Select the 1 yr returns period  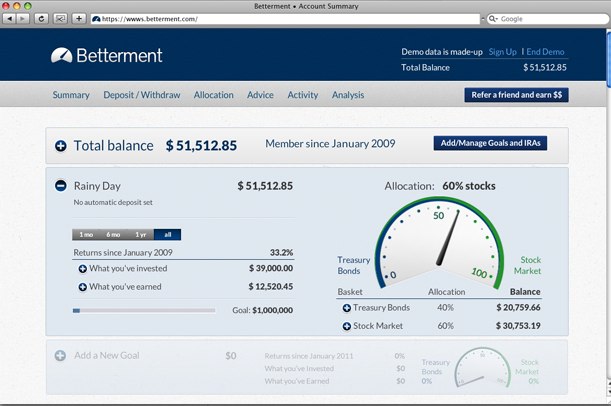141,234
